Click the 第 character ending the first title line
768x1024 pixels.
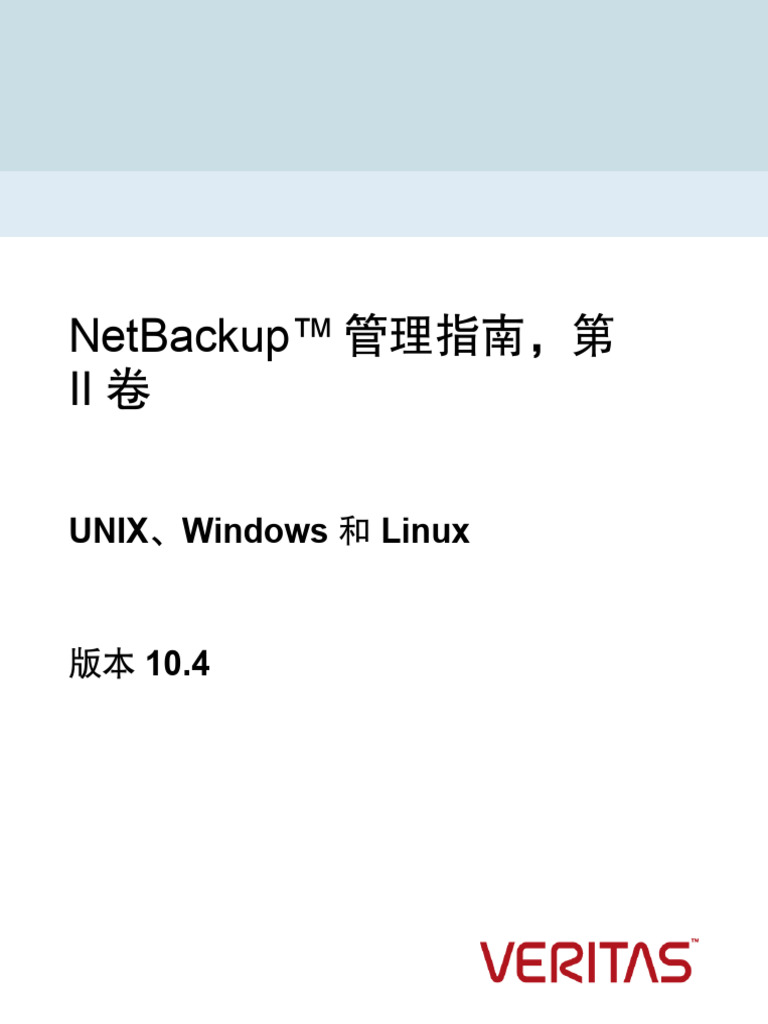tap(593, 338)
